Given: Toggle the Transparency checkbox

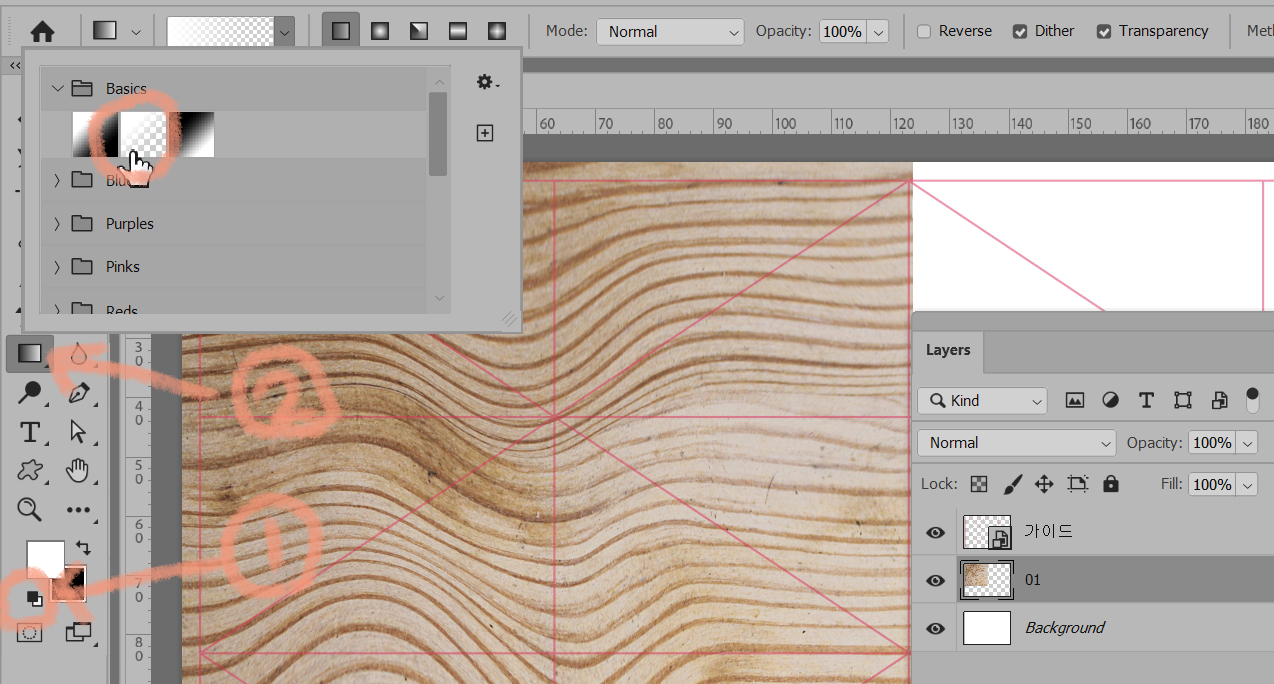Looking at the screenshot, I should click(x=1104, y=32).
